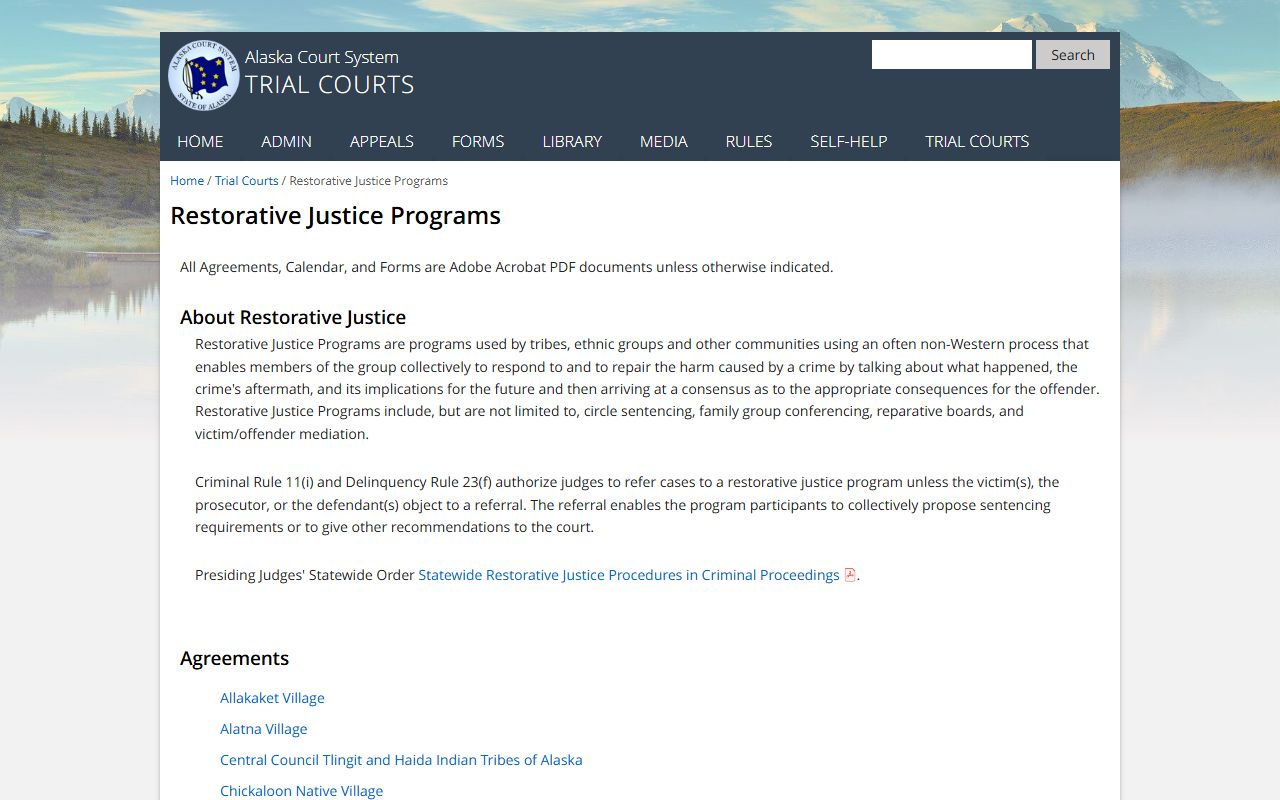This screenshot has height=800, width=1280.
Task: Open the Alatna Village agreement
Action: click(264, 729)
